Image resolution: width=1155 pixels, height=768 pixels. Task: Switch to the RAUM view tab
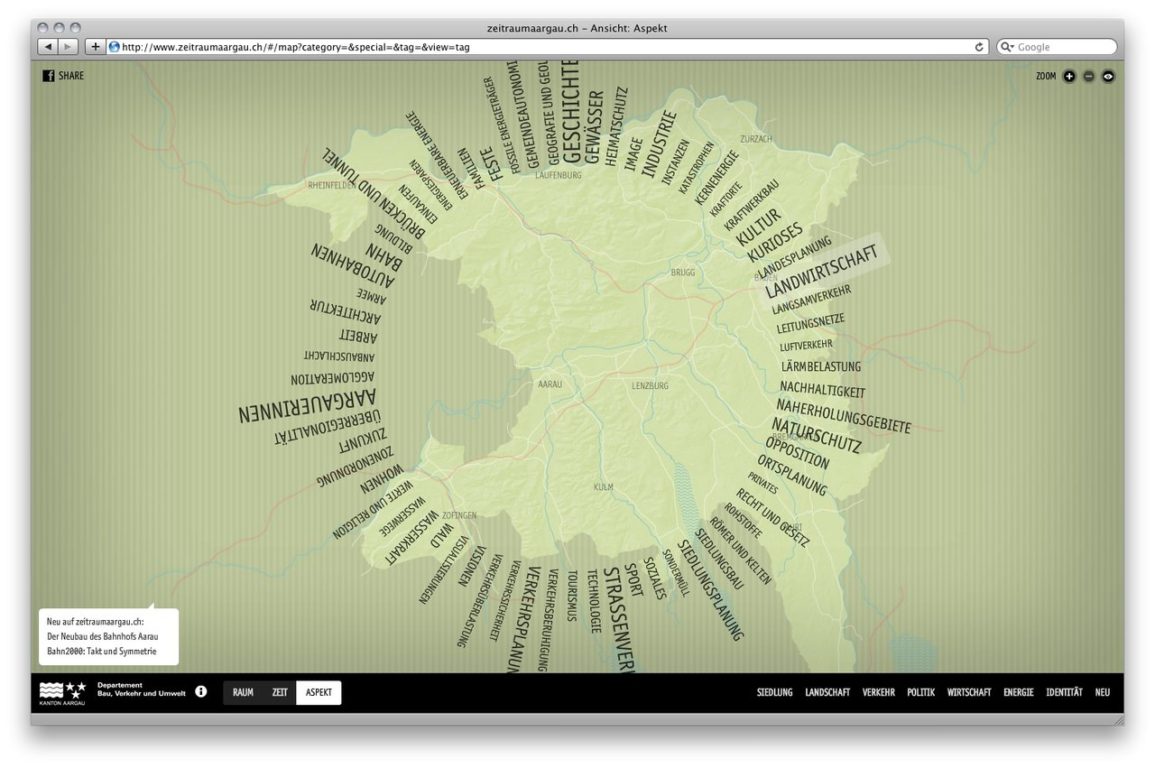pos(243,692)
